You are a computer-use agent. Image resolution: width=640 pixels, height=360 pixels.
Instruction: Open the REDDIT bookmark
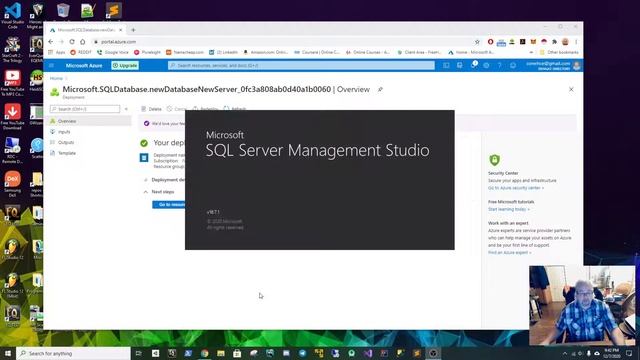coord(80,52)
